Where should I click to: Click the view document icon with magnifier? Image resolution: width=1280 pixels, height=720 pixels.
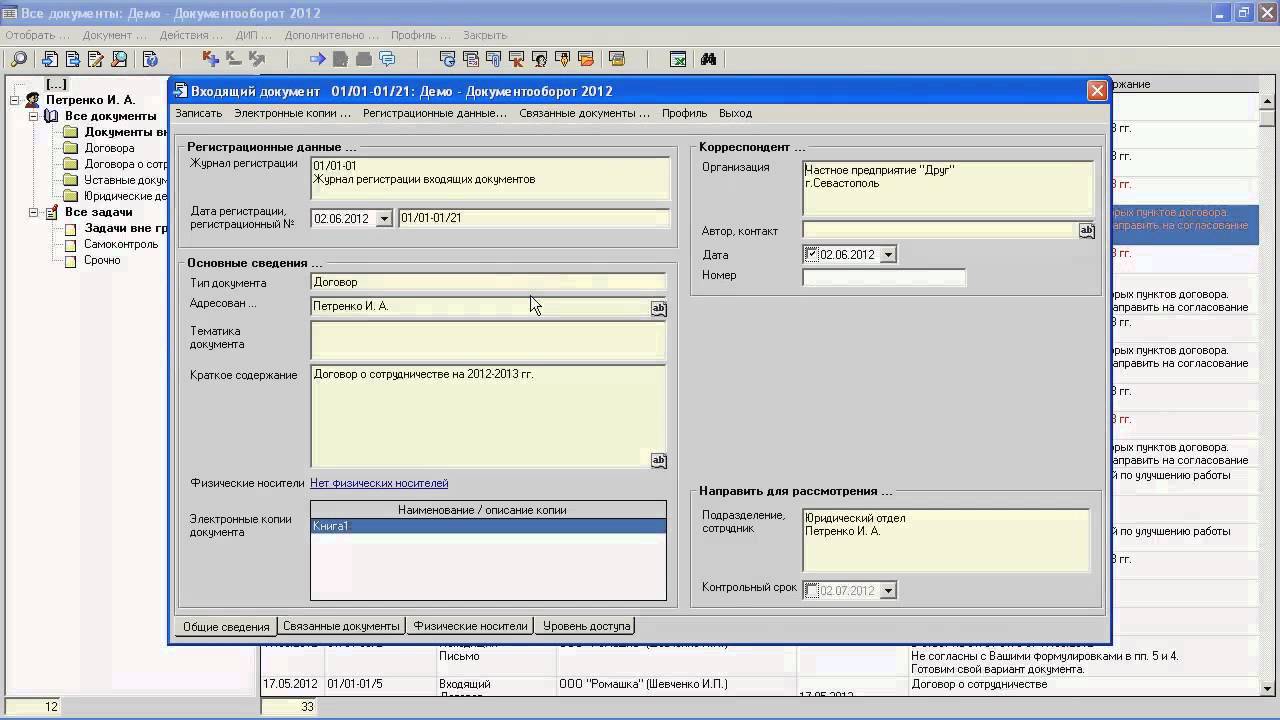[119, 59]
